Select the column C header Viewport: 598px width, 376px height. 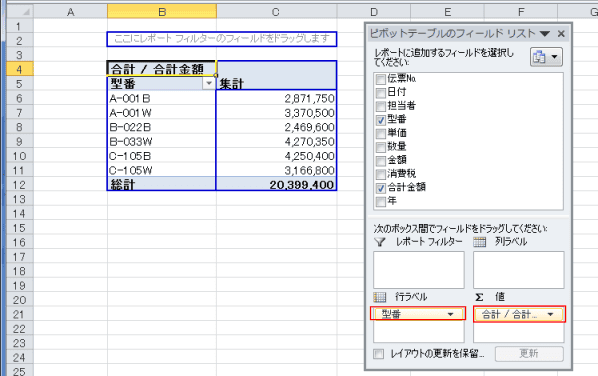pyautogui.click(x=276, y=12)
